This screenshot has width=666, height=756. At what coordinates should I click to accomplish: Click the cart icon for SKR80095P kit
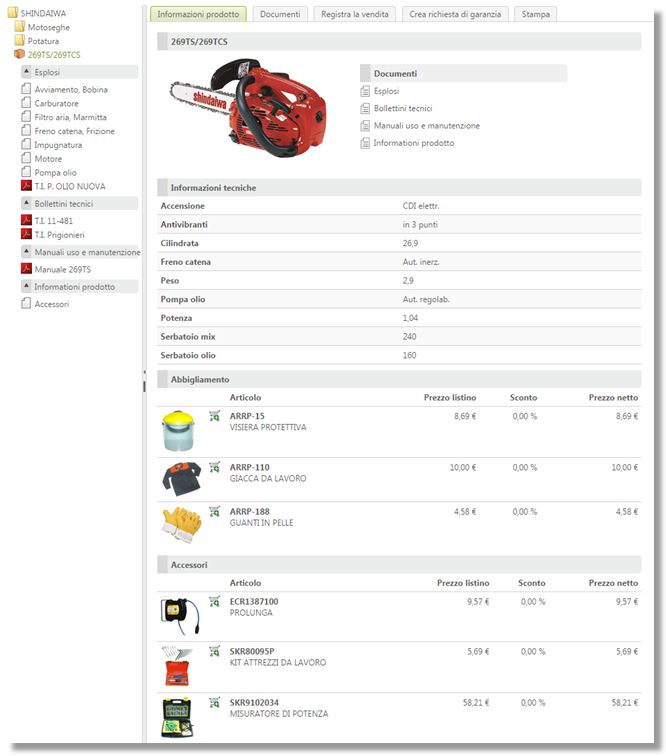[215, 651]
